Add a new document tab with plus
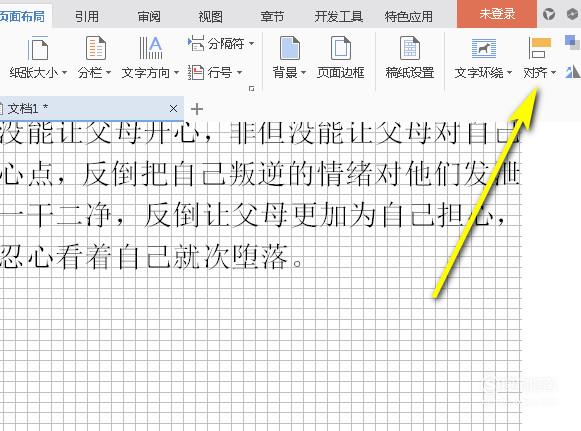The width and height of the screenshot is (581, 431). pyautogui.click(x=197, y=109)
